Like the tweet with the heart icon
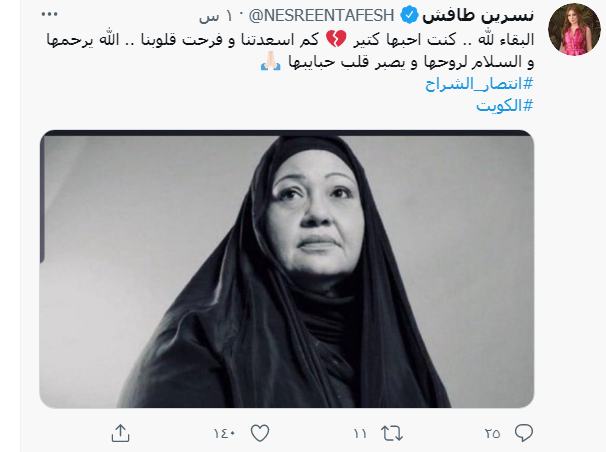 (260, 433)
